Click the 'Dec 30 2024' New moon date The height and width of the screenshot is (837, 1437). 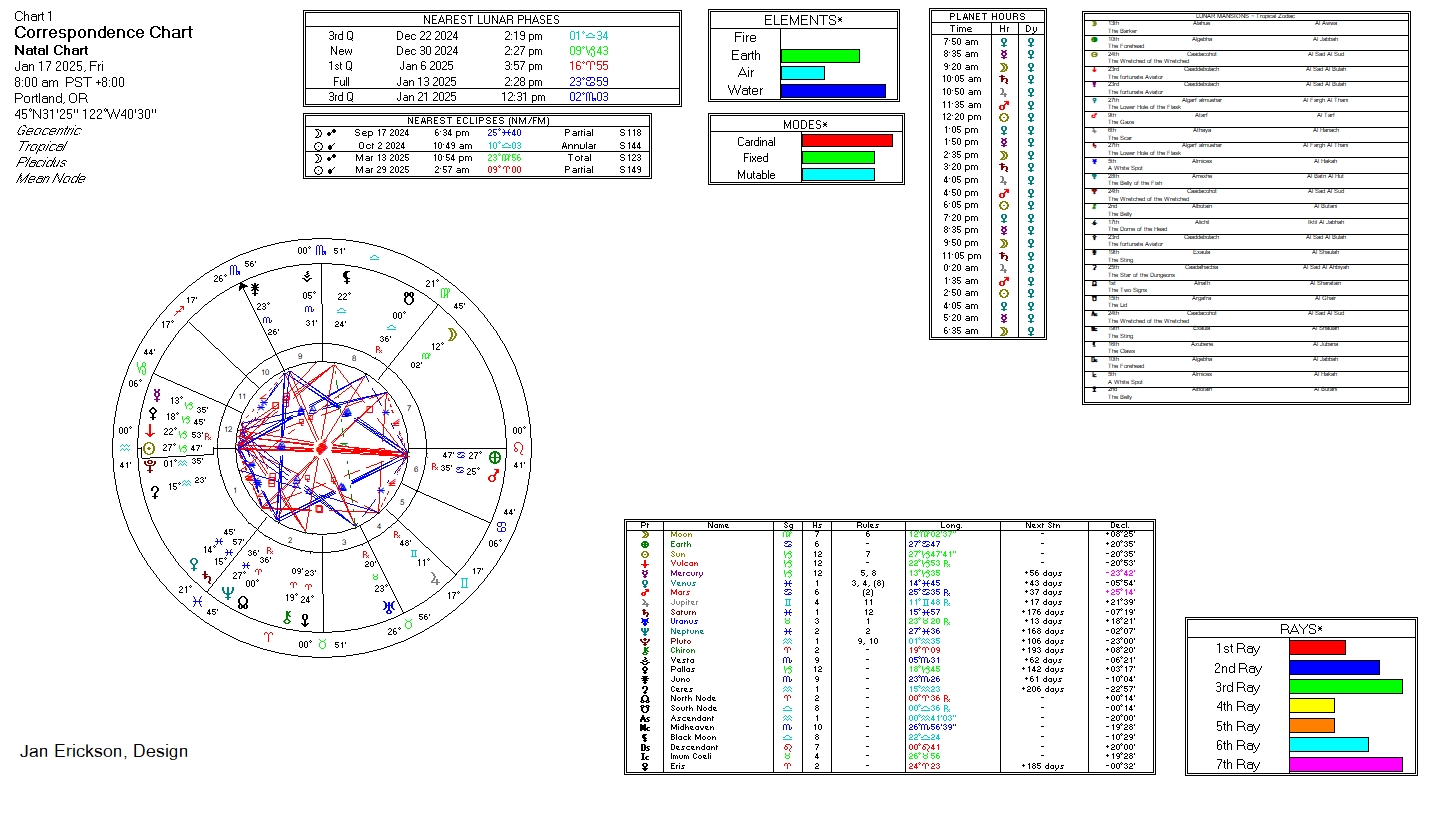pyautogui.click(x=426, y=51)
